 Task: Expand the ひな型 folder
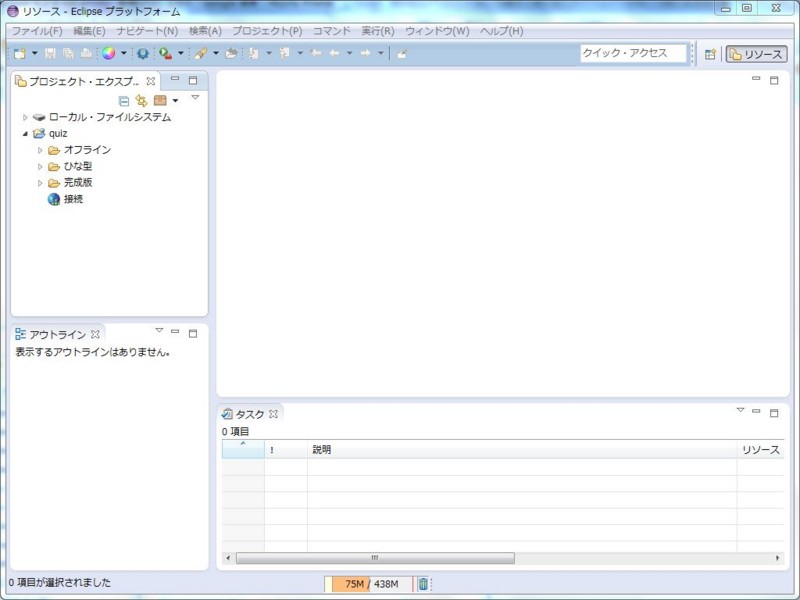[x=40, y=166]
